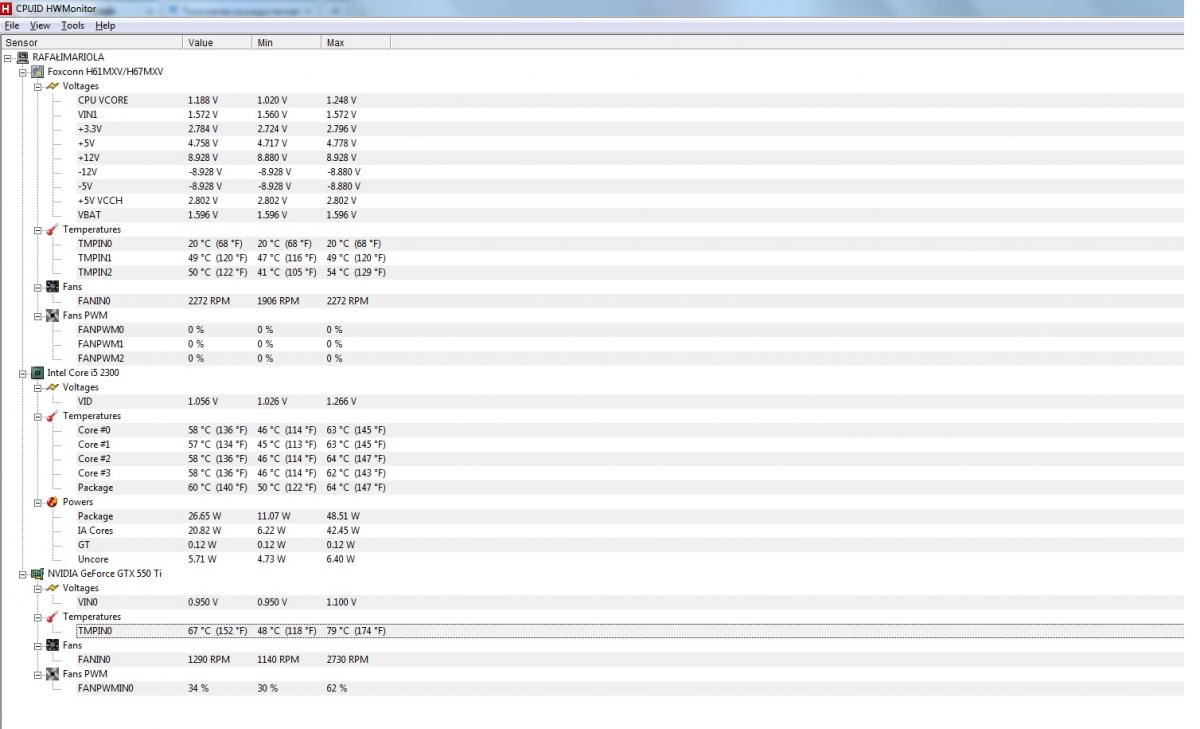Click the 48.51 W max Package power
1200x729 pixels.
pyautogui.click(x=343, y=516)
